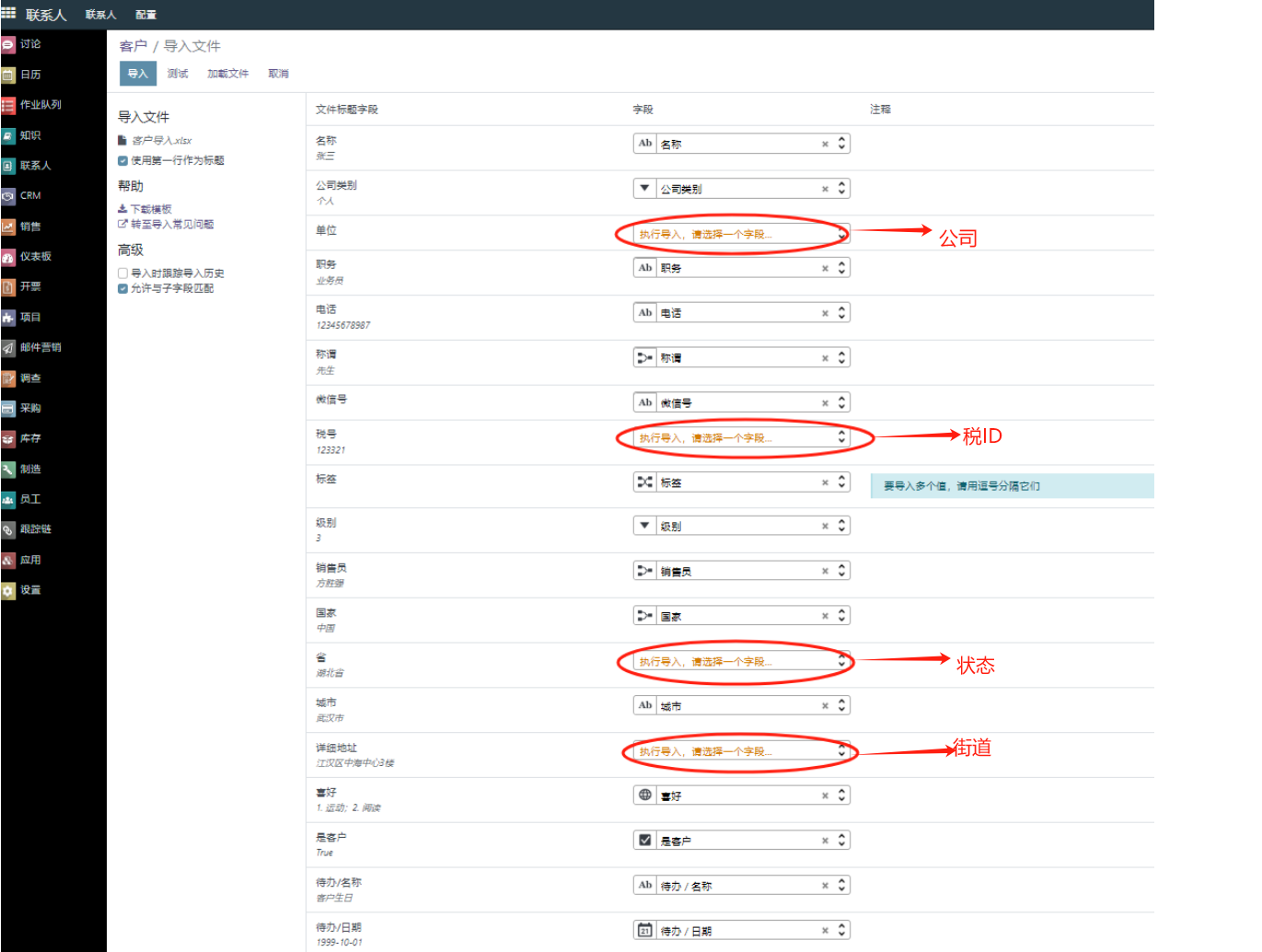
Task: Expand the 详细地址 field dropdown
Action: (739, 751)
